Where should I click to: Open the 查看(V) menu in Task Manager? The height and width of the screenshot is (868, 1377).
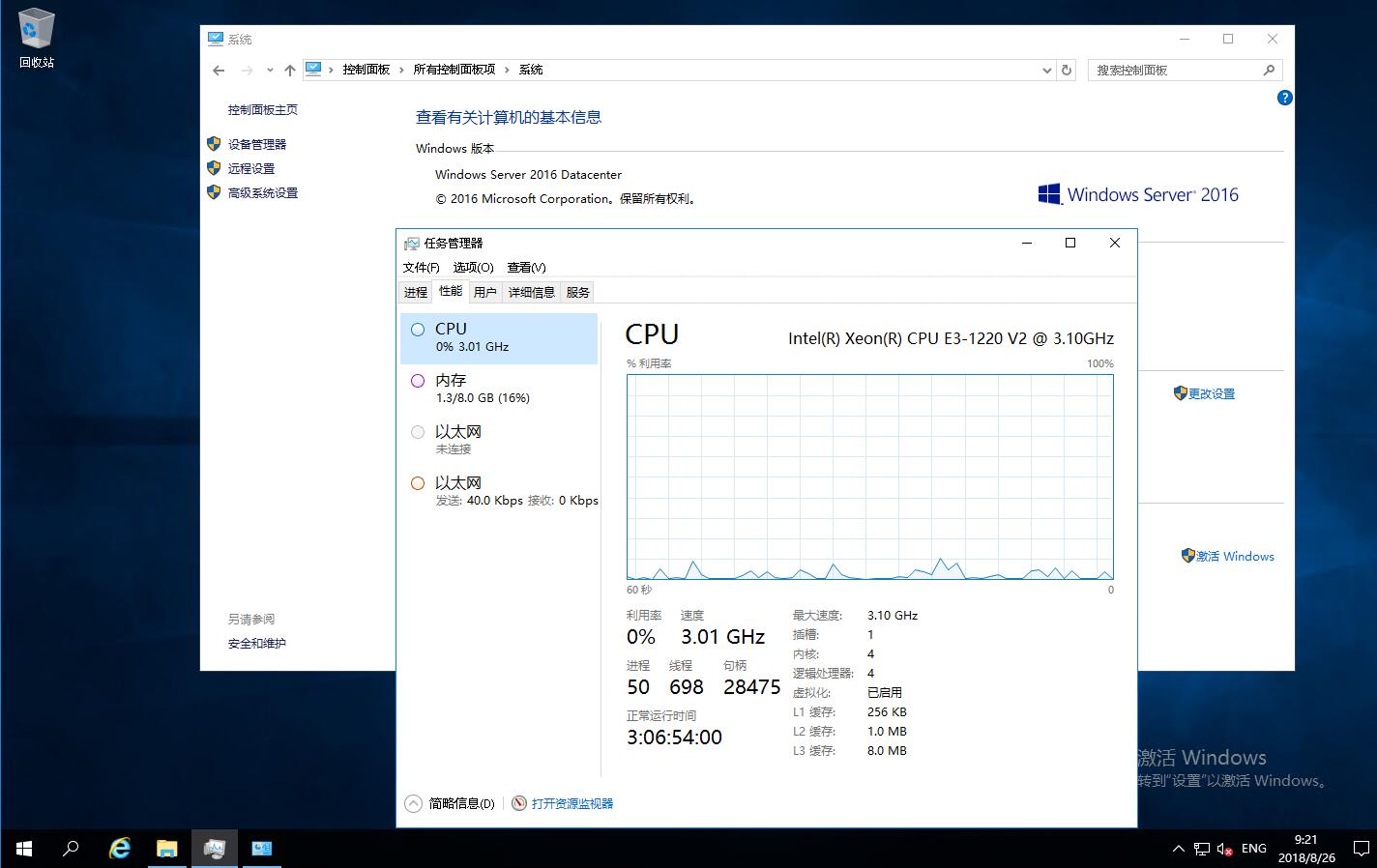[x=526, y=268]
